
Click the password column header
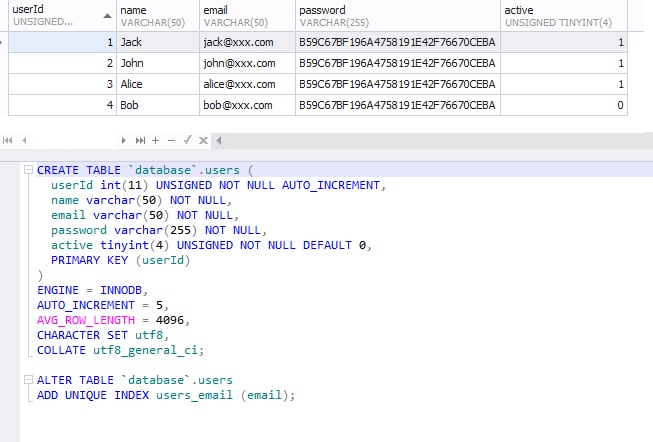pyautogui.click(x=398, y=15)
